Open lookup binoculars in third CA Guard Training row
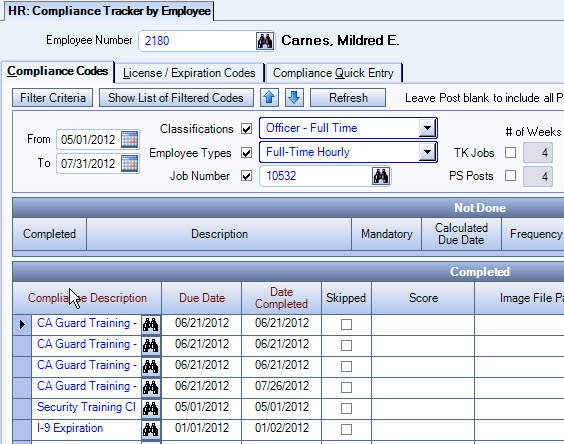 click(151, 366)
